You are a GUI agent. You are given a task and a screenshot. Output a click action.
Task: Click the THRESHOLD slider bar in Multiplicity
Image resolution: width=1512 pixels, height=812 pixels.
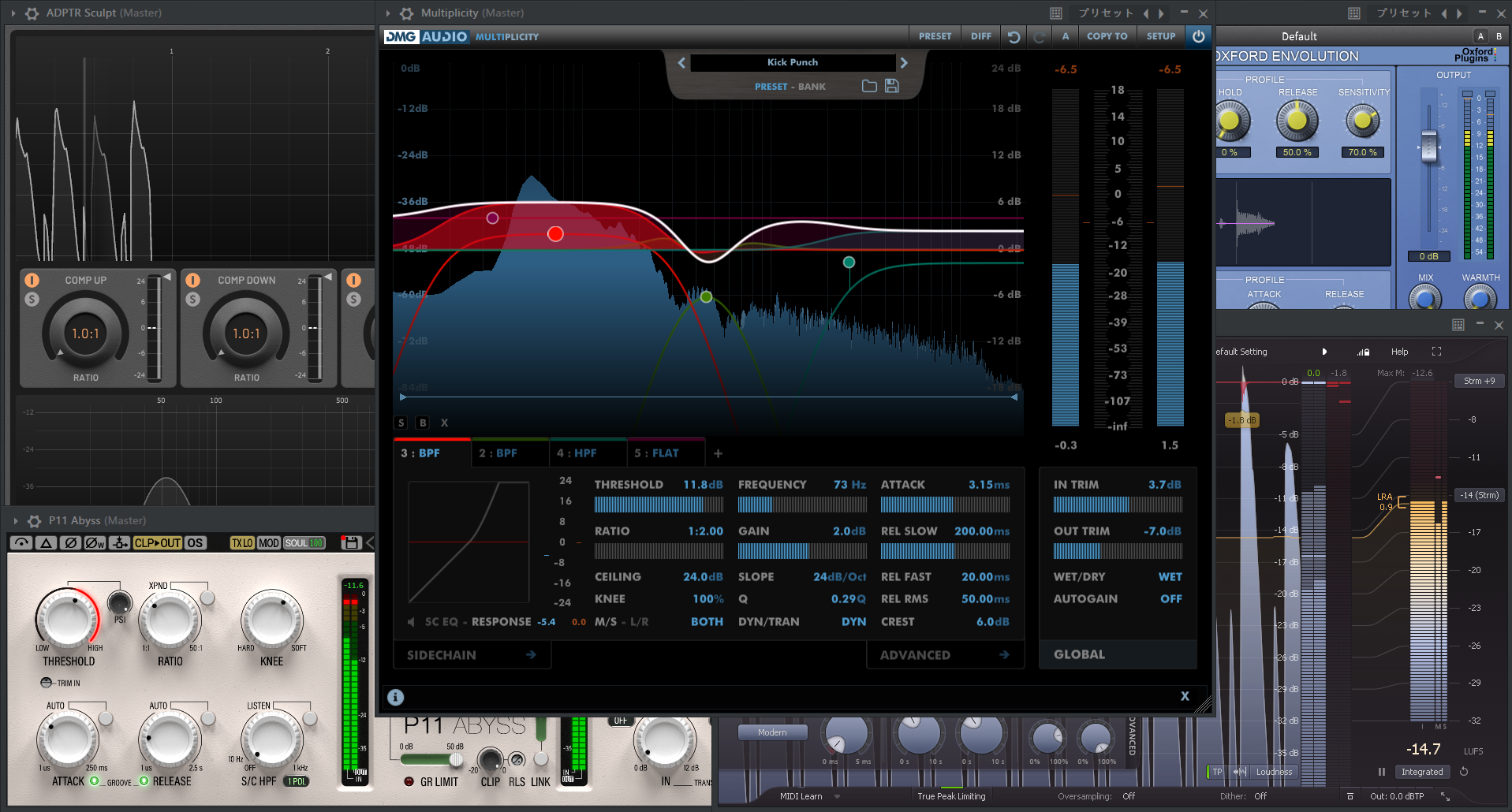[x=659, y=505]
